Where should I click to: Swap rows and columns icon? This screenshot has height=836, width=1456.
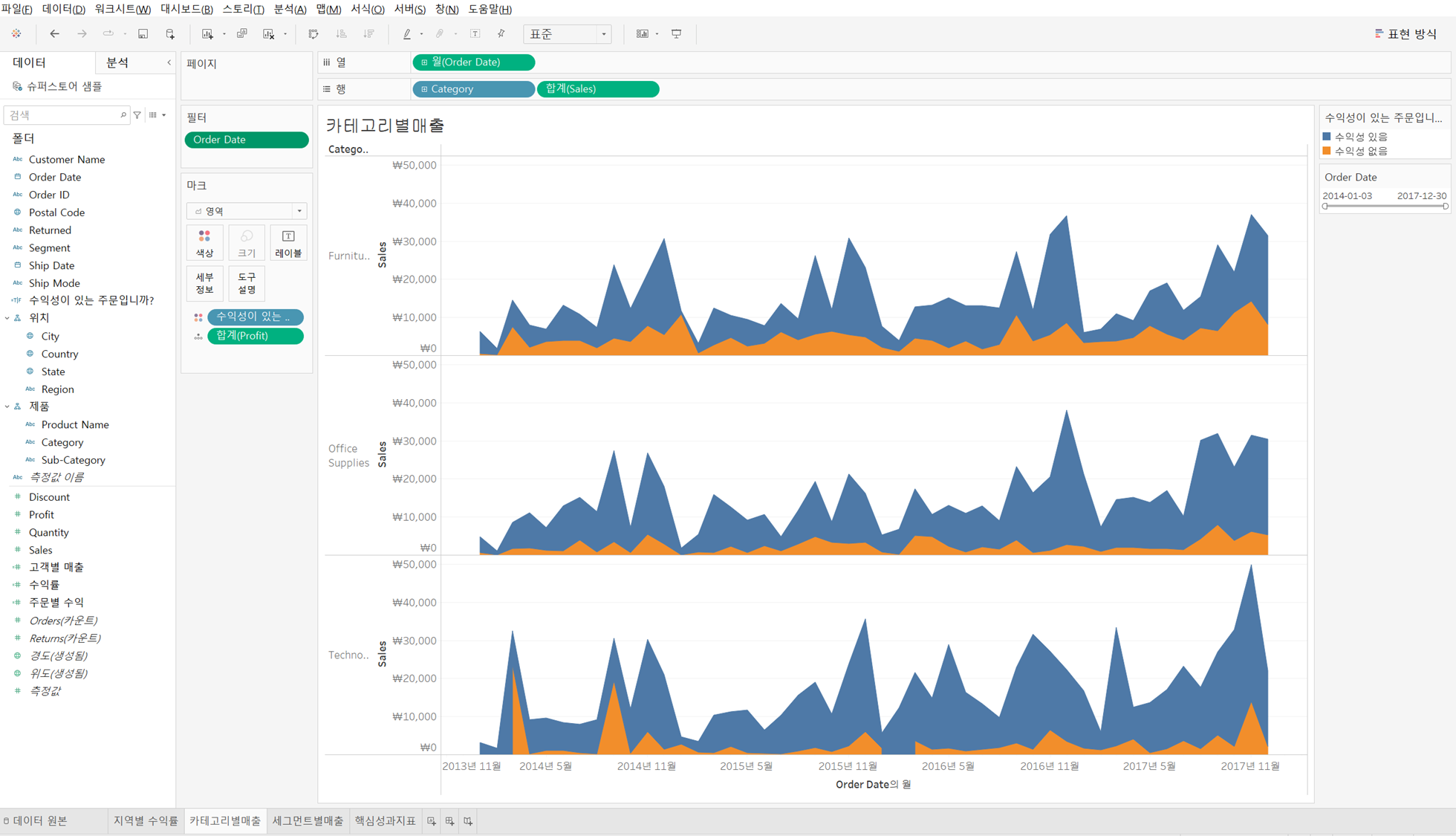(313, 33)
